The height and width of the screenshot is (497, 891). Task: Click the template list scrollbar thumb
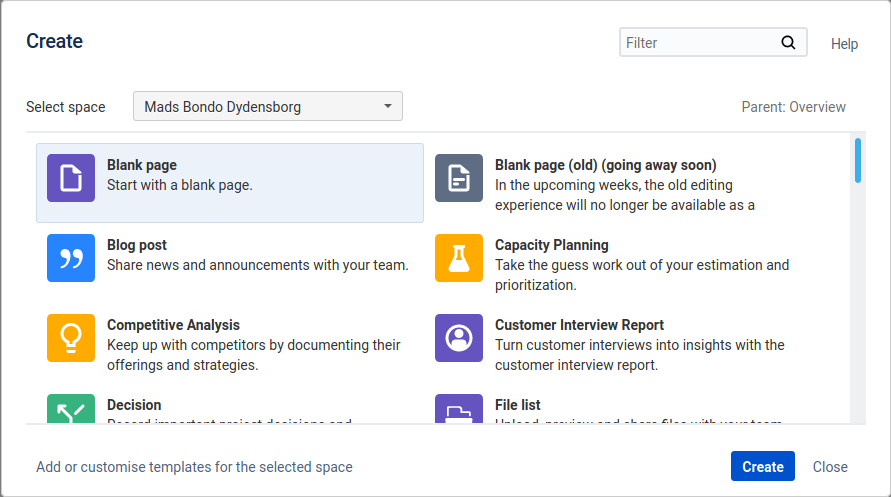[857, 161]
